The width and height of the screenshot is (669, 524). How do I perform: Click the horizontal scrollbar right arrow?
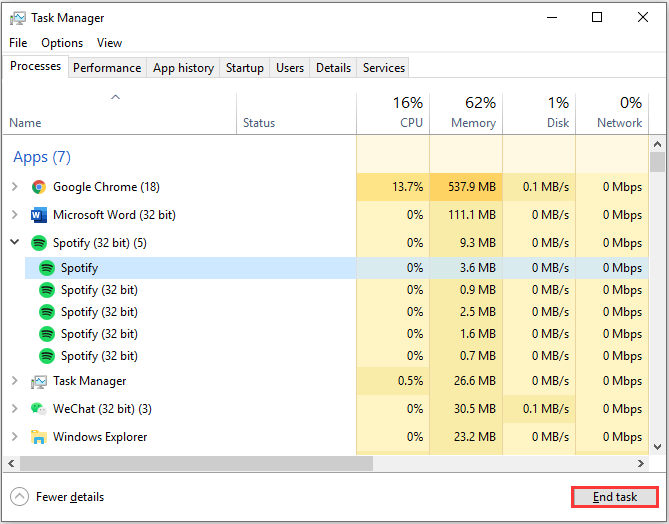tap(643, 464)
